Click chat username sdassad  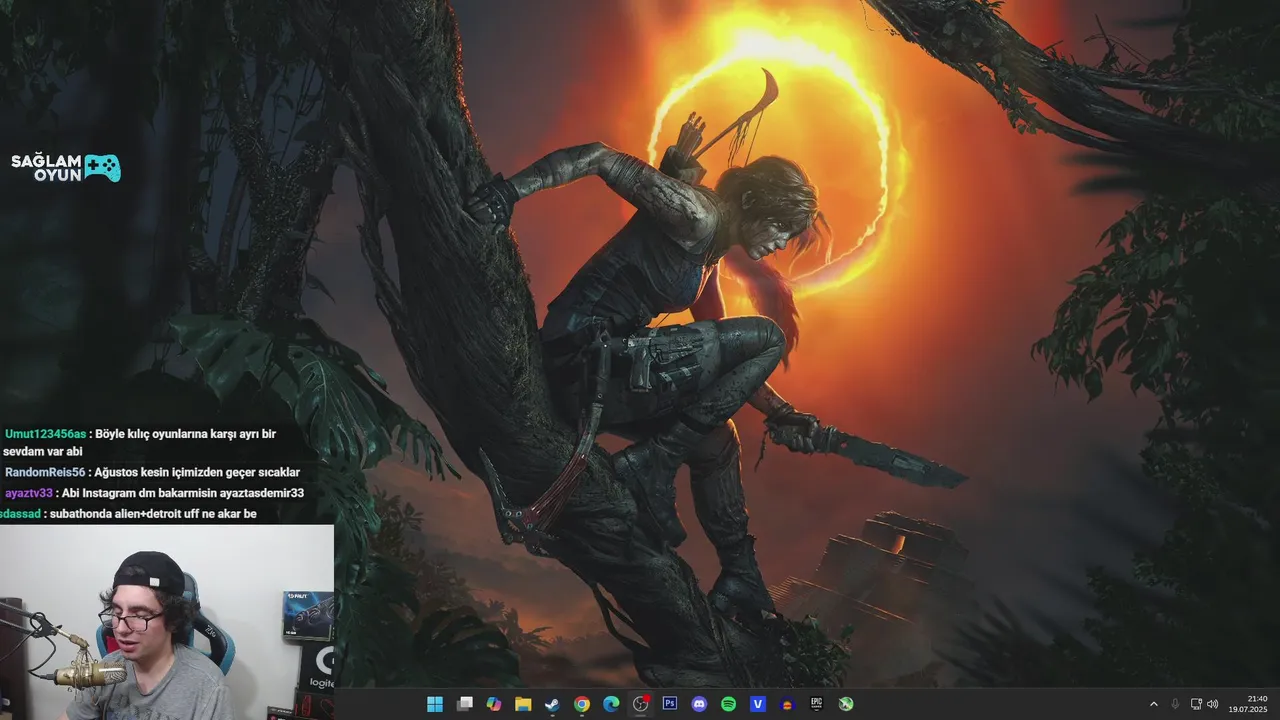coord(20,514)
